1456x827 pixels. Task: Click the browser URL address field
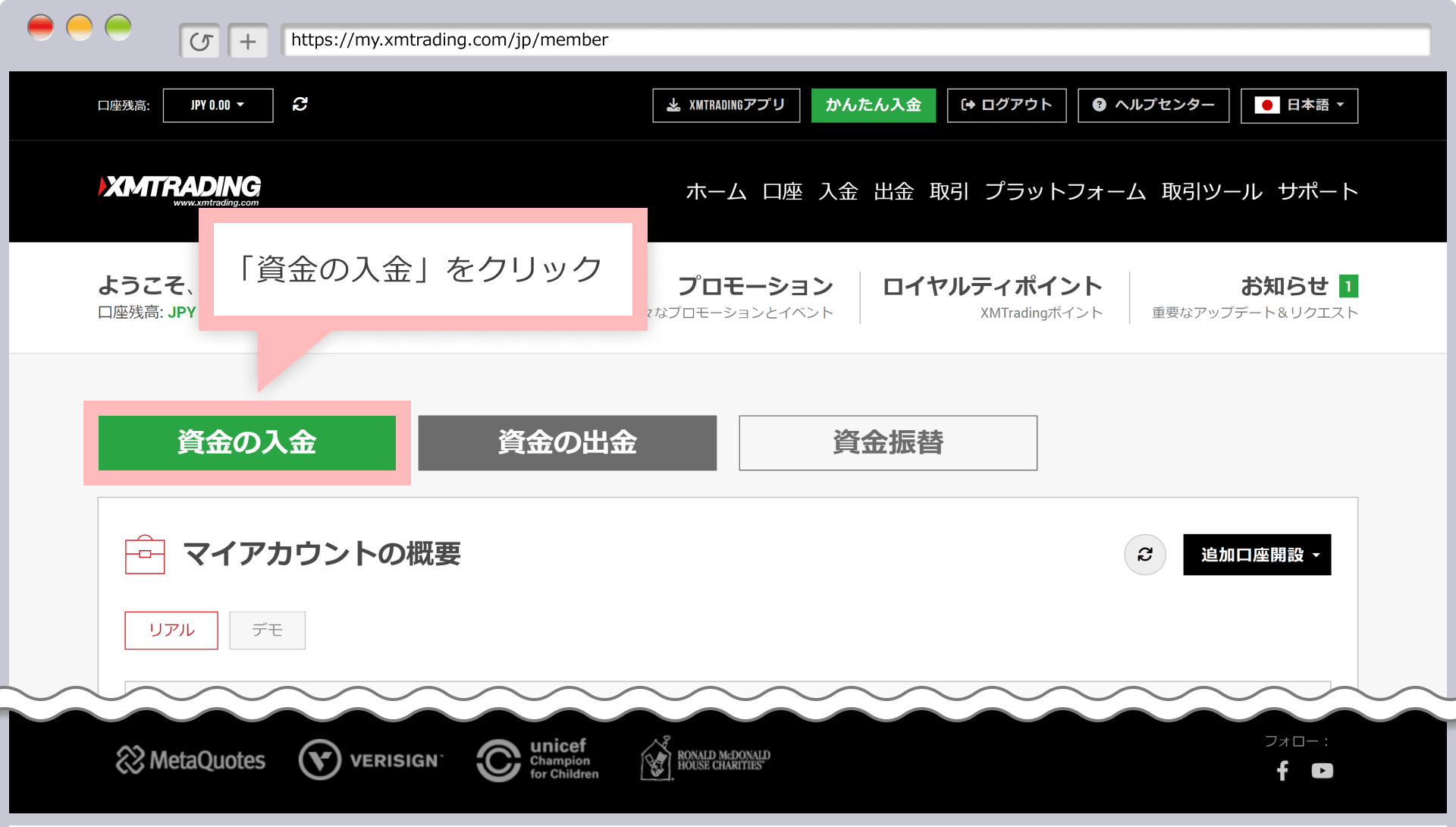pos(855,40)
